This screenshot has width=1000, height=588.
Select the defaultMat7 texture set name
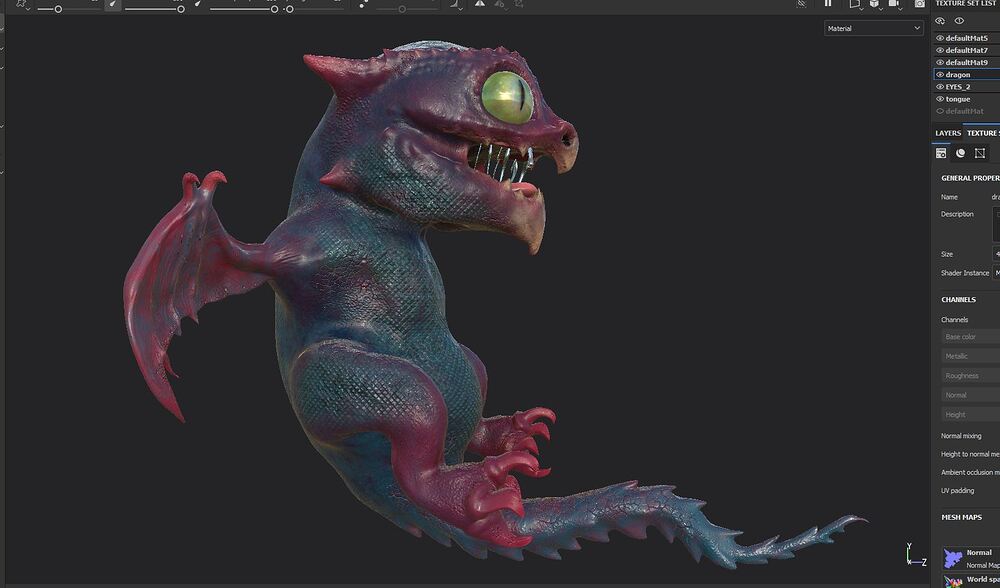coord(966,50)
